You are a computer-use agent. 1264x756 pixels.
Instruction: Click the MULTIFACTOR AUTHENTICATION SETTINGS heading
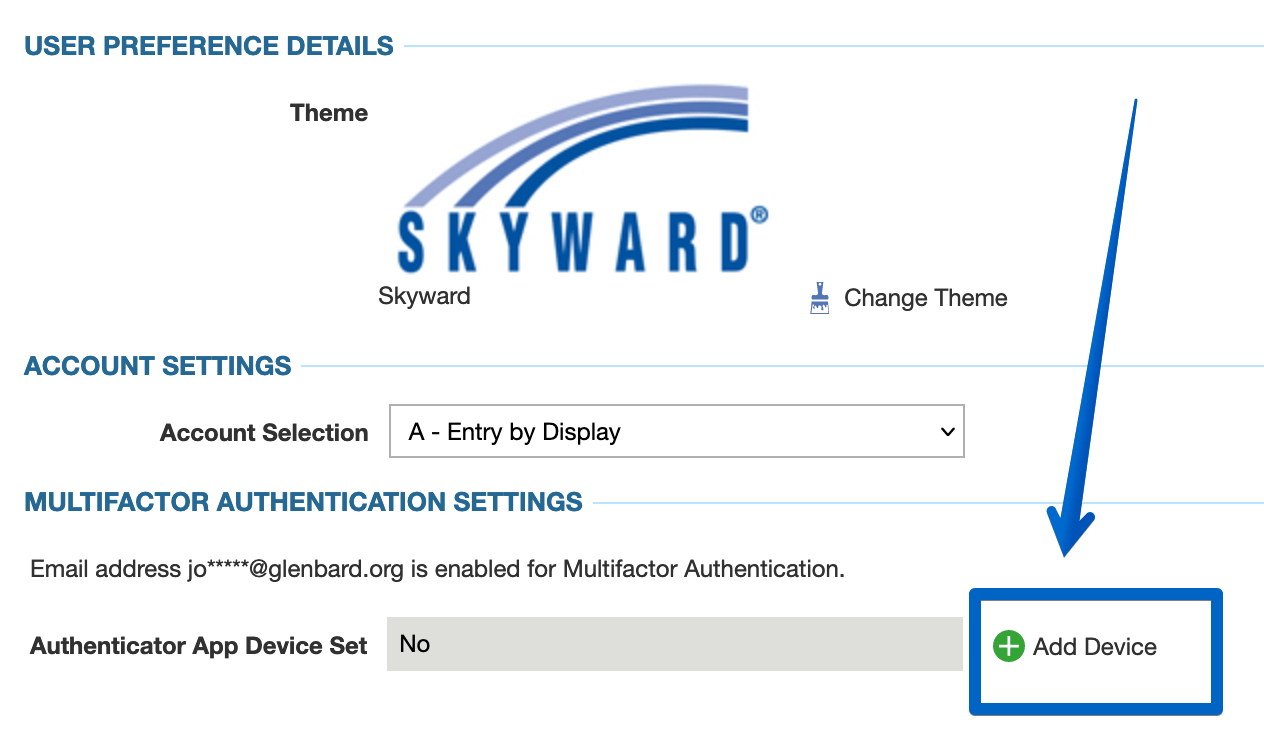pyautogui.click(x=302, y=502)
